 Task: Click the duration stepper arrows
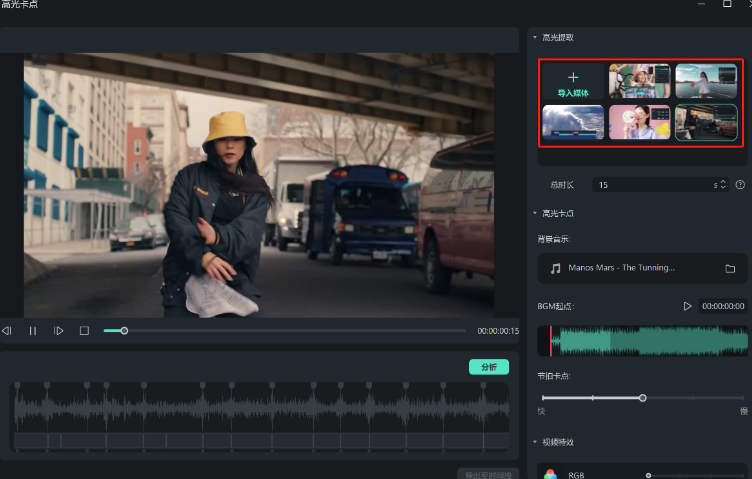tap(724, 185)
